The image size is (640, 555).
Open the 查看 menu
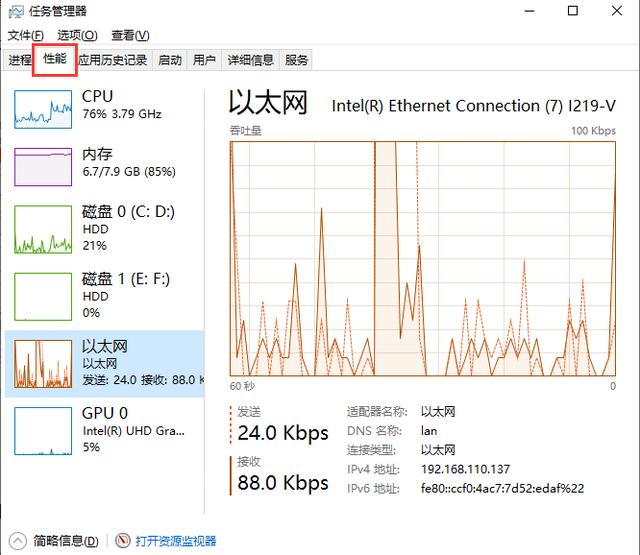tap(129, 36)
